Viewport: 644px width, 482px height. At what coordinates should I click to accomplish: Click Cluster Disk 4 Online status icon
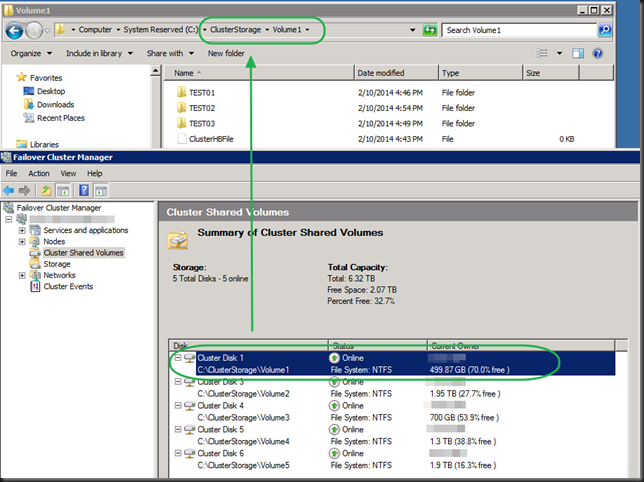[334, 406]
